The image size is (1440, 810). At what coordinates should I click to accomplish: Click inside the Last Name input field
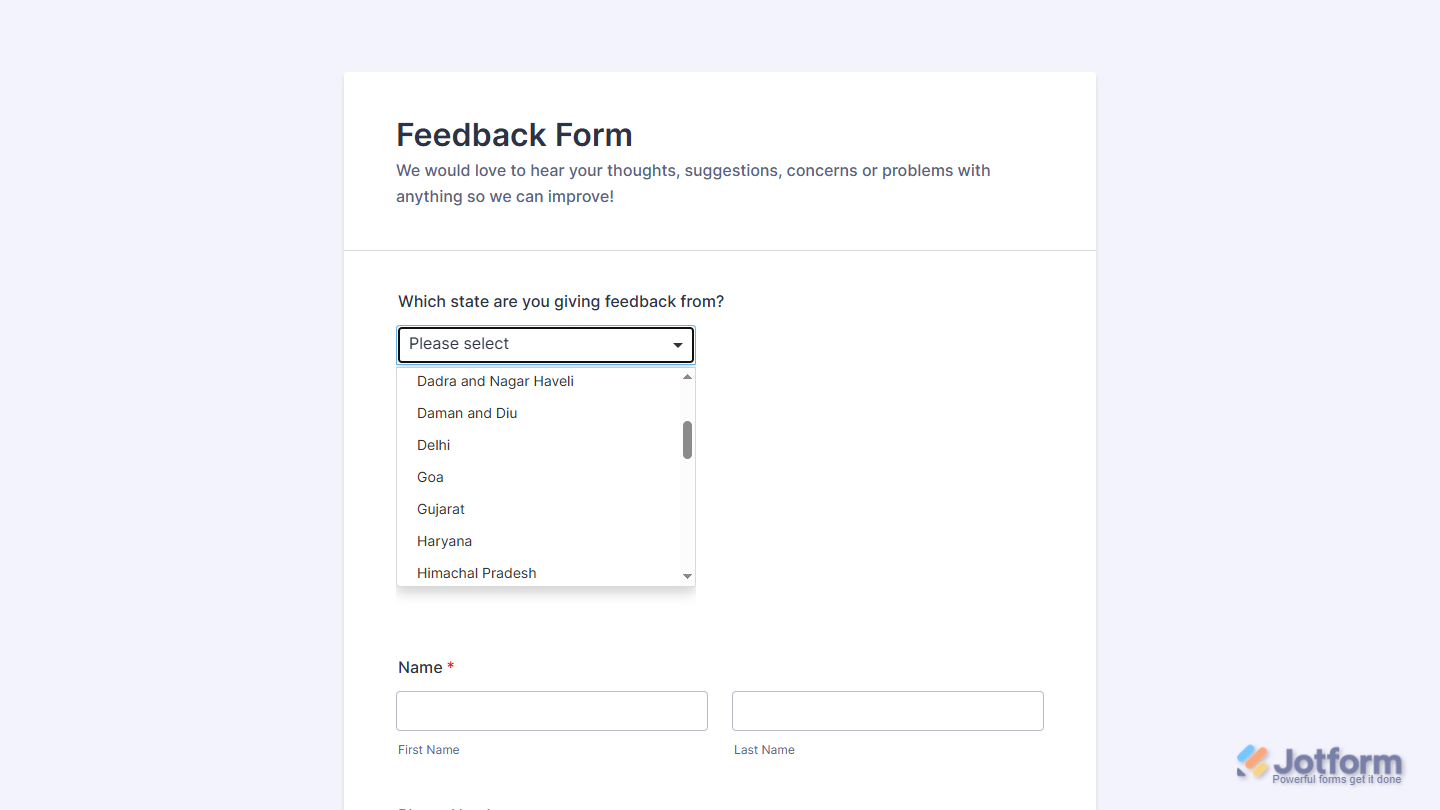pos(887,710)
